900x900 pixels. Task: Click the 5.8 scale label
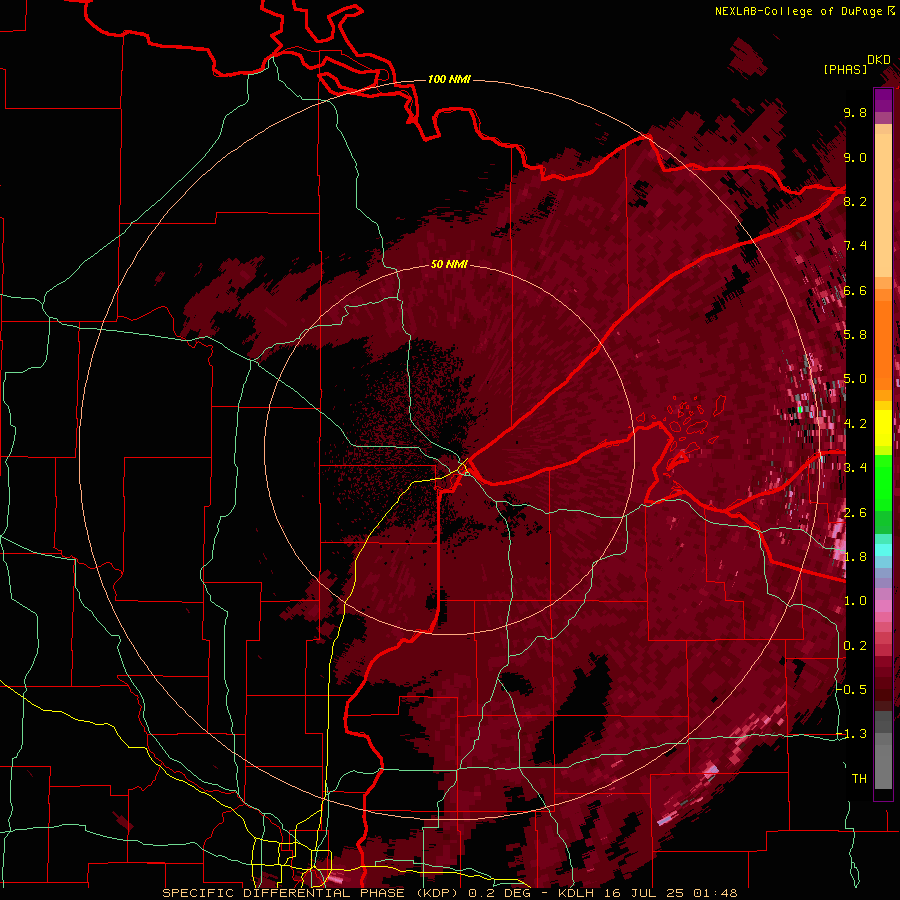point(855,335)
